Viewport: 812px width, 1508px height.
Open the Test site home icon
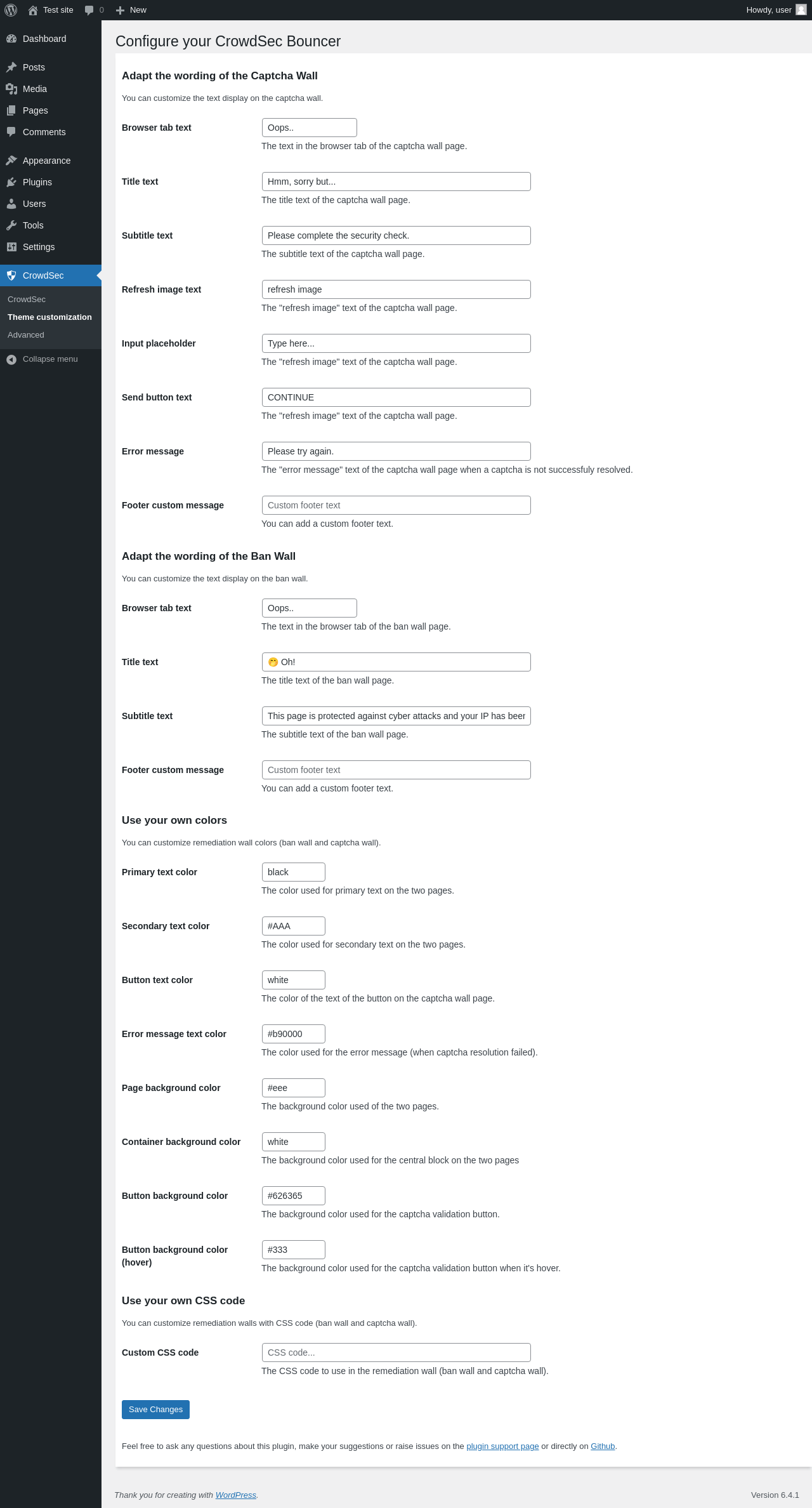pyautogui.click(x=33, y=10)
